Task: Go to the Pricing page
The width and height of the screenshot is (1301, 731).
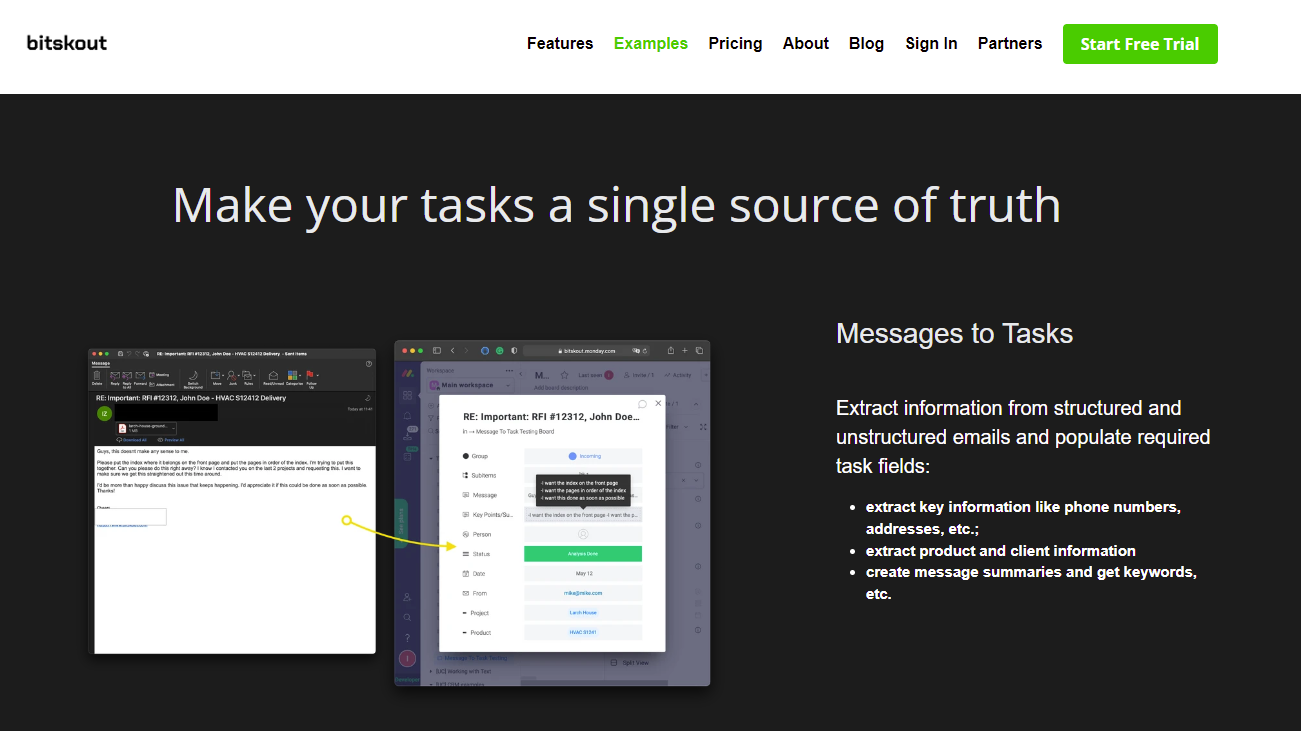Action: tap(735, 43)
